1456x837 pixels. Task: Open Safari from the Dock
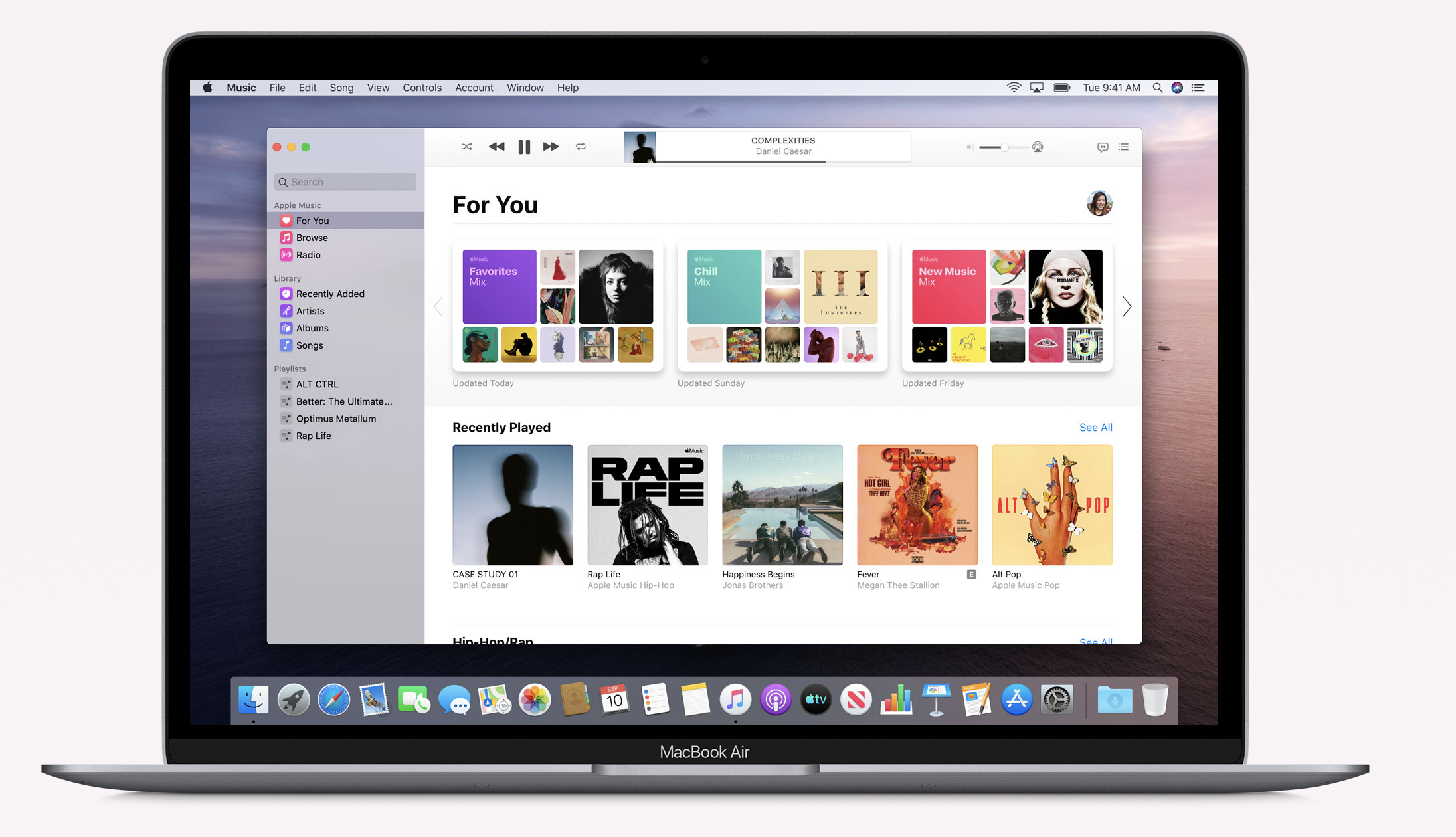(333, 699)
